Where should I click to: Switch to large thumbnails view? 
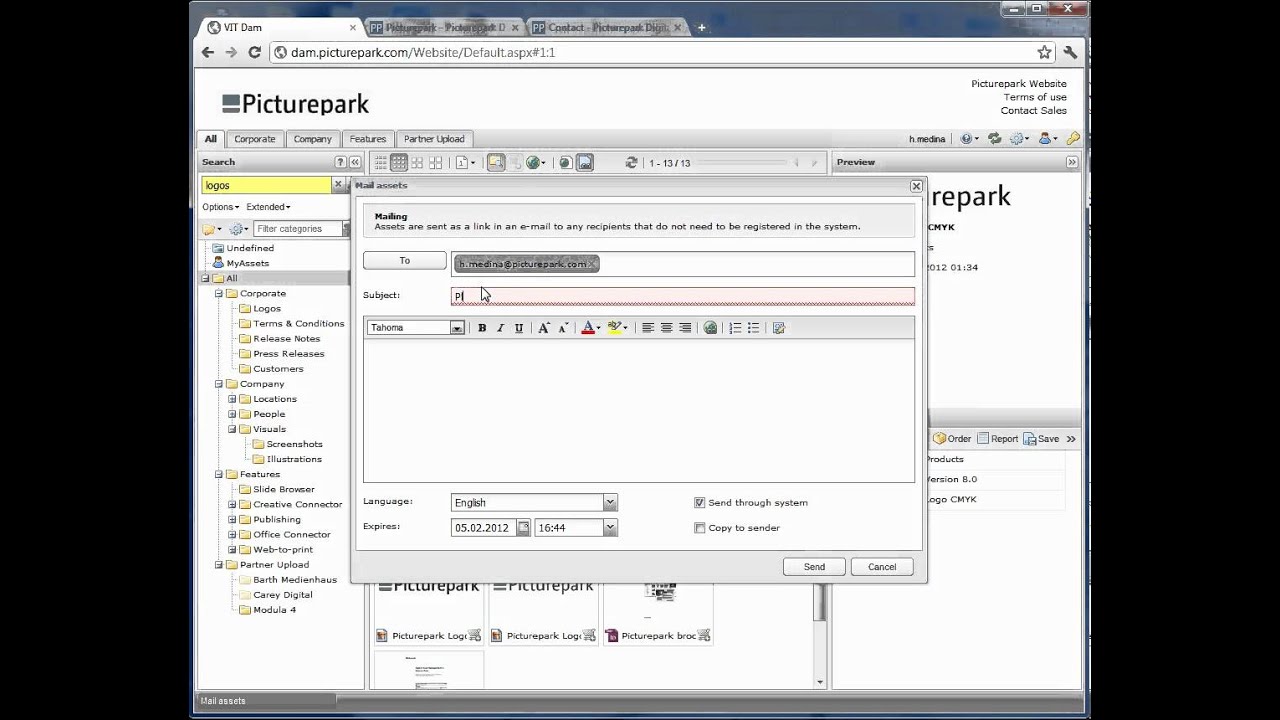tap(436, 163)
